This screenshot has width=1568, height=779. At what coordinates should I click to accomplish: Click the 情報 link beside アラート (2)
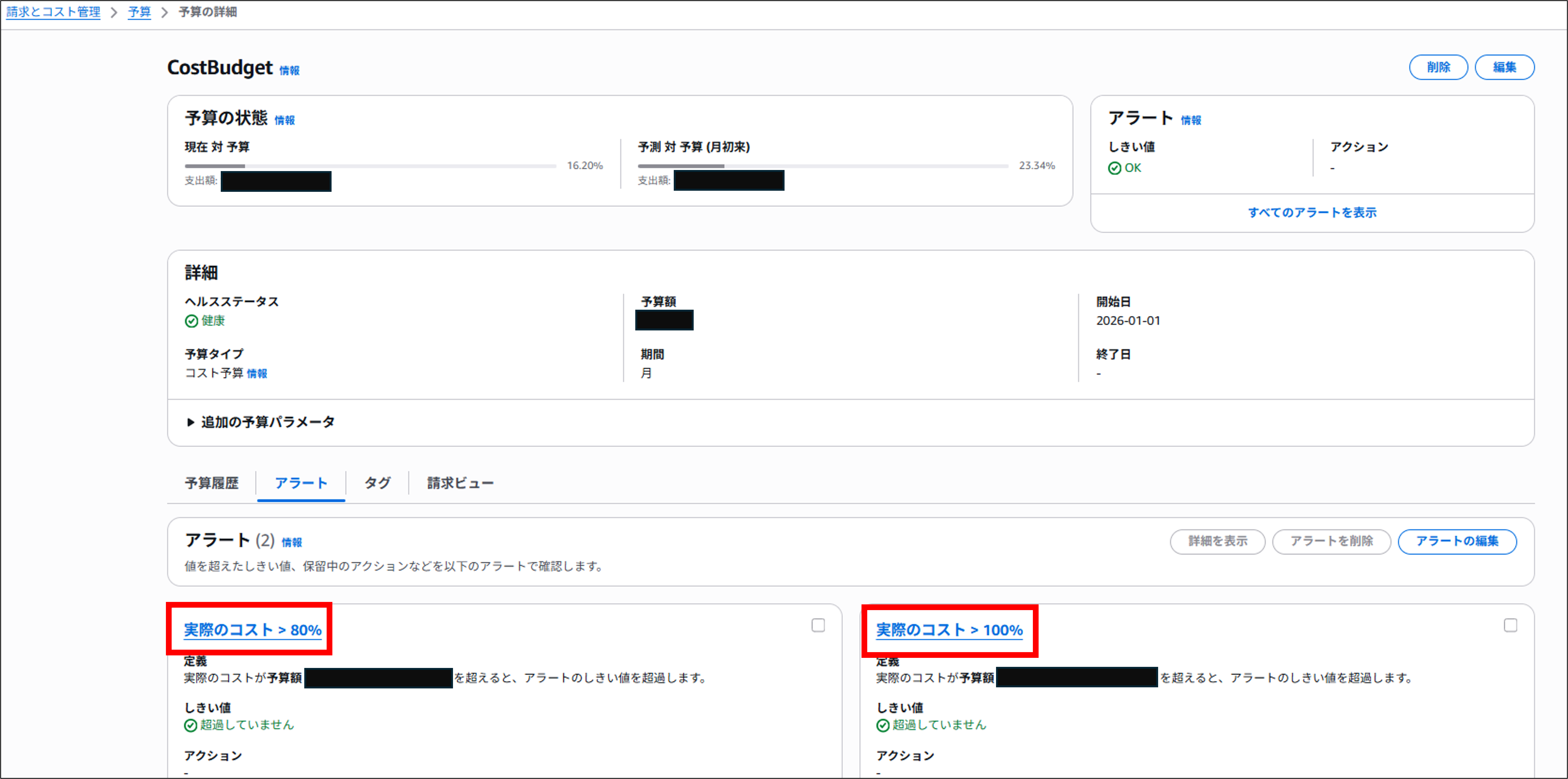click(x=291, y=542)
